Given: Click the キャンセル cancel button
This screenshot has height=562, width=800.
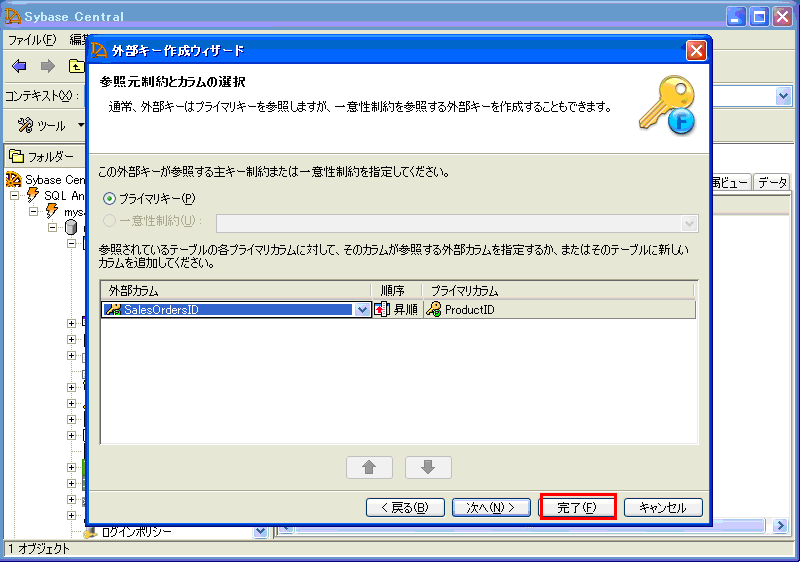Looking at the screenshot, I should pos(663,507).
